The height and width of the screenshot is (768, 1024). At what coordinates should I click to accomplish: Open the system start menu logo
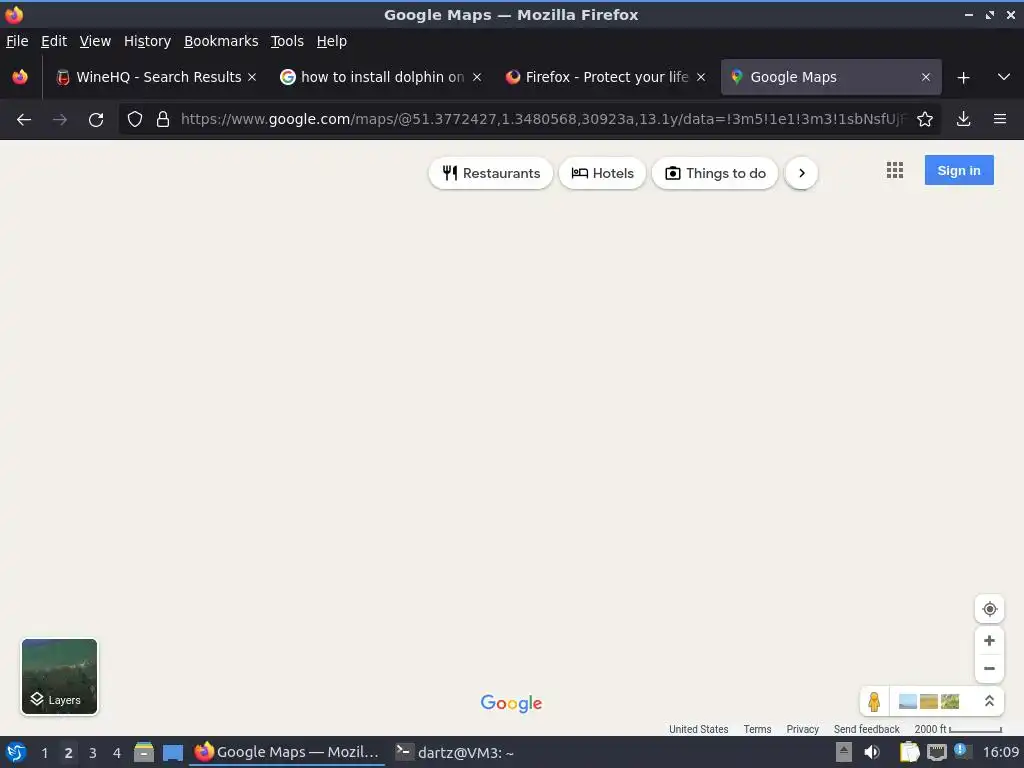coord(16,752)
